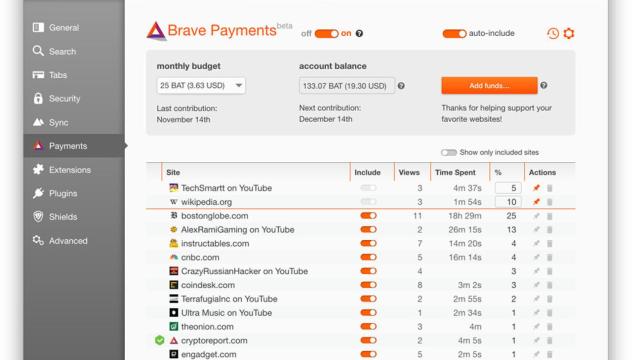Screen dimensions: 640x360
Task: Pin theonion.com percentage
Action: (536, 327)
